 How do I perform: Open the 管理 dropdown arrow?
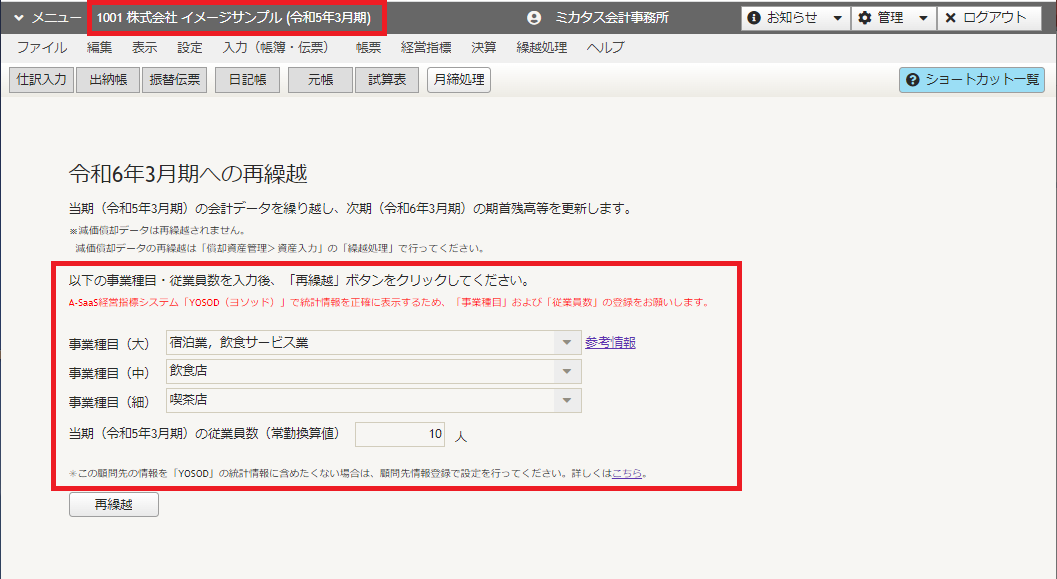pos(924,18)
